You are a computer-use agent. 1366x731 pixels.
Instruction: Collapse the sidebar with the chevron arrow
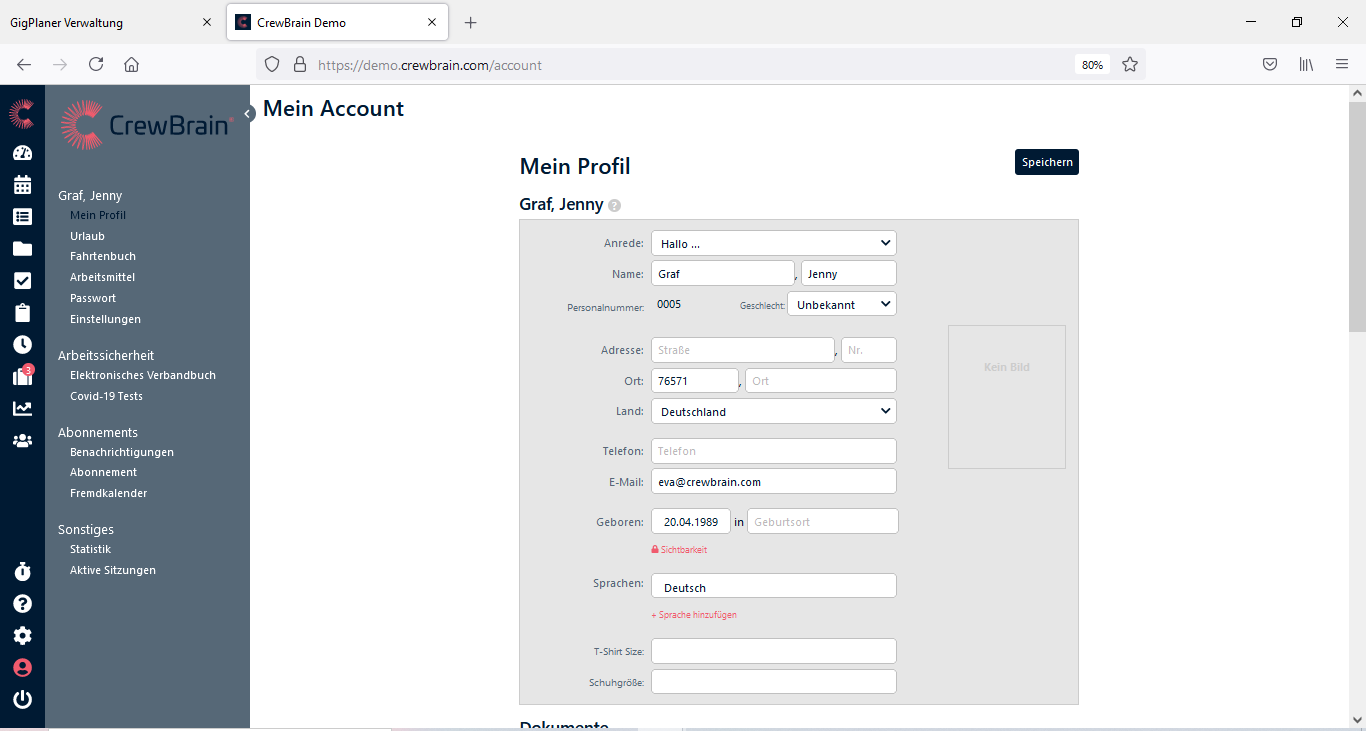click(x=249, y=114)
